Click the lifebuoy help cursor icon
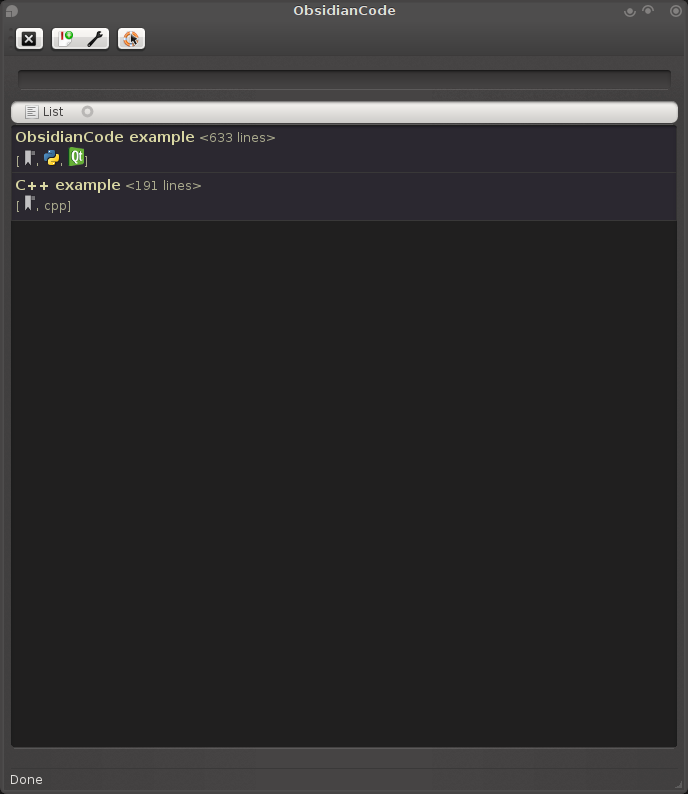Image resolution: width=688 pixels, height=794 pixels. (131, 39)
